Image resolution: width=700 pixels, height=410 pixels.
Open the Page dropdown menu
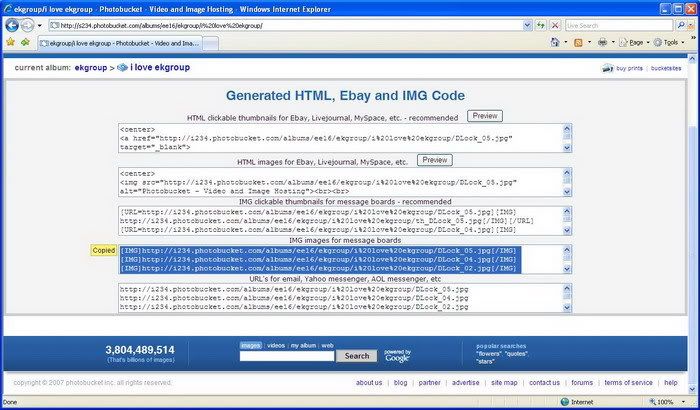[634, 43]
